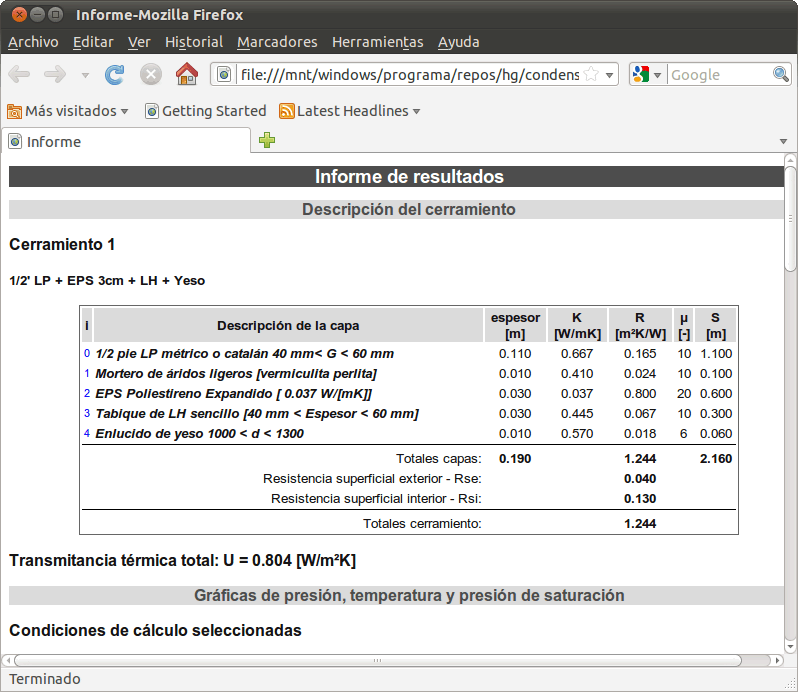Viewport: 798px width, 692px height.
Task: Open the back/forward history dropdown arrow
Action: pos(85,75)
